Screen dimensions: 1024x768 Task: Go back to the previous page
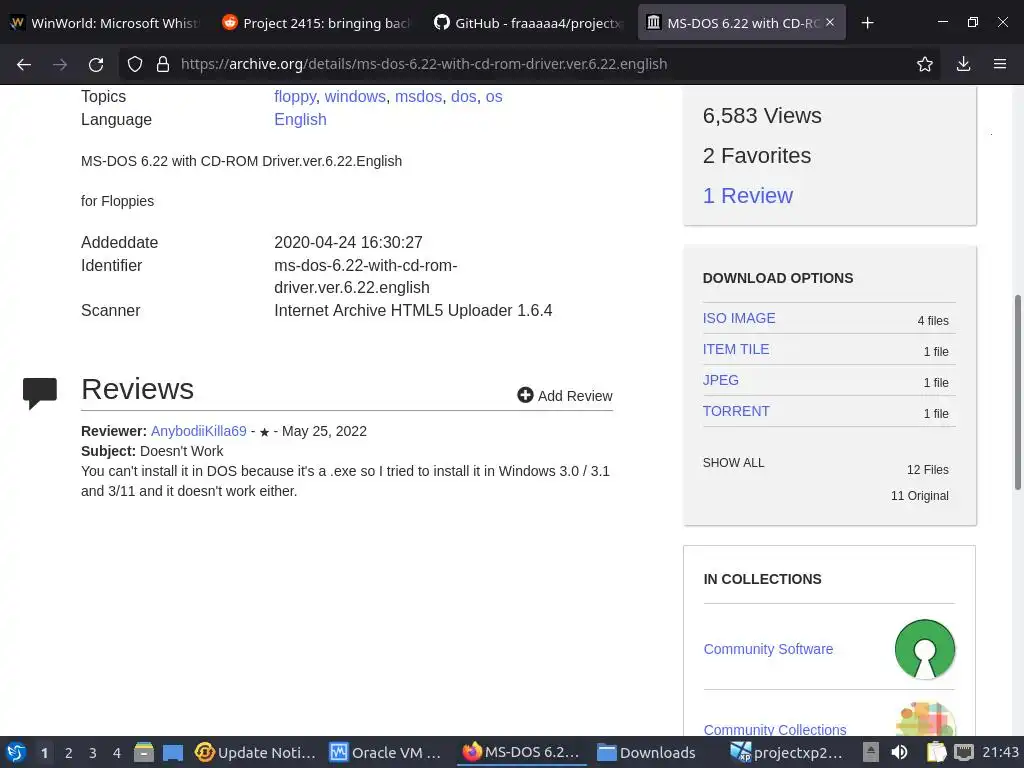[24, 64]
